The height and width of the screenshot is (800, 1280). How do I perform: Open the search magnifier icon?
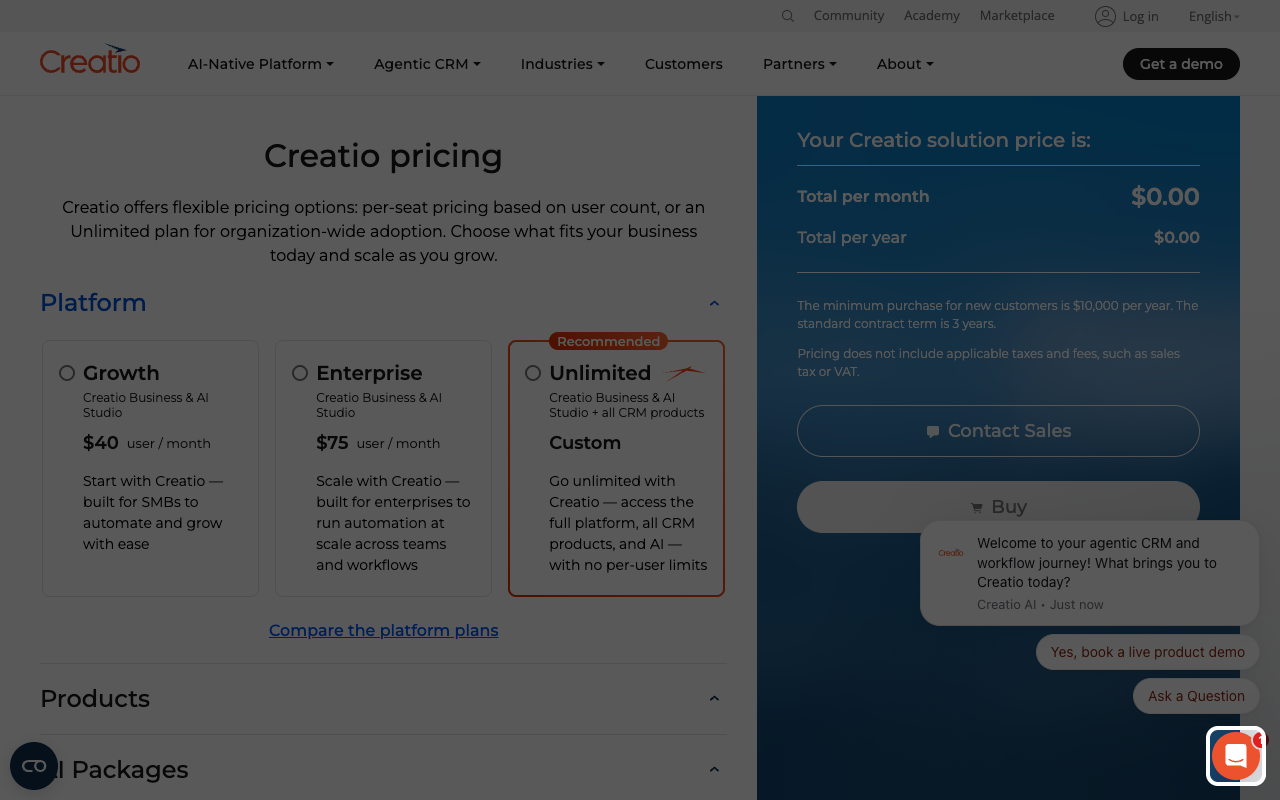point(788,16)
